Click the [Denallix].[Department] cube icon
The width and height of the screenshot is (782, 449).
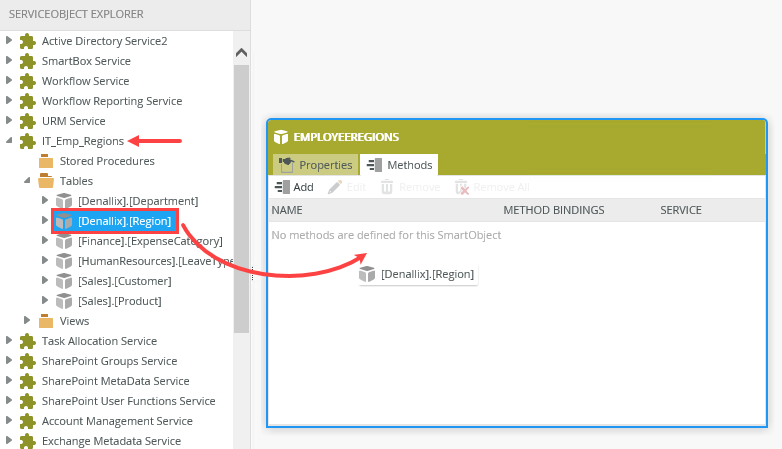(x=64, y=201)
